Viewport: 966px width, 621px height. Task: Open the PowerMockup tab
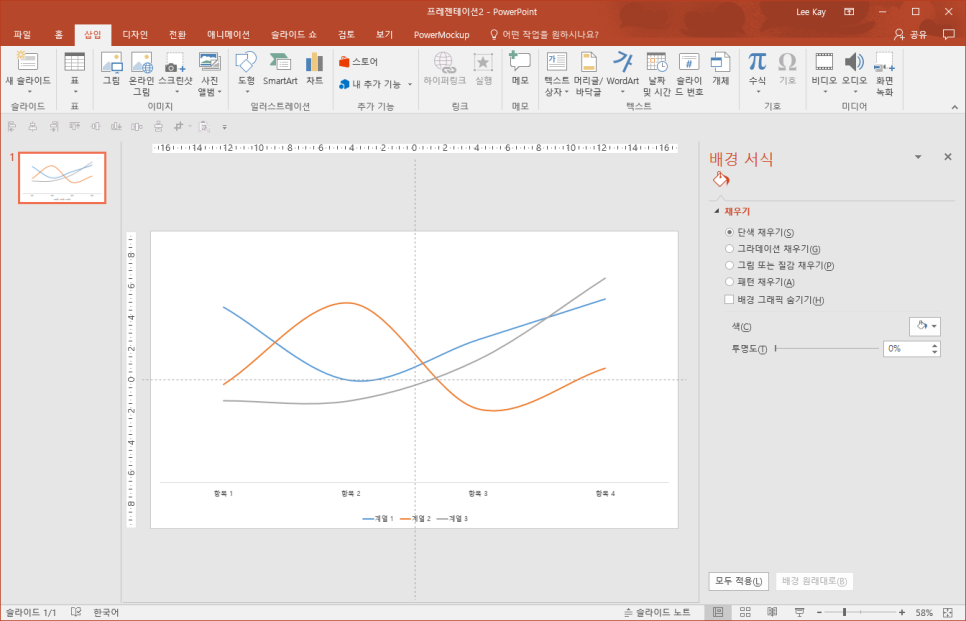pos(442,34)
